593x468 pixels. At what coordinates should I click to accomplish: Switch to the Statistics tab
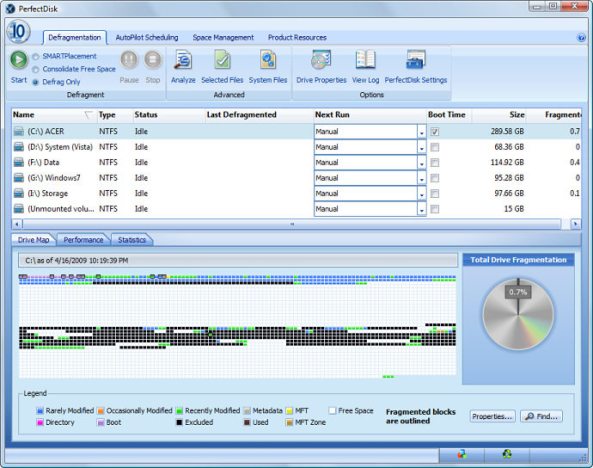(x=132, y=240)
